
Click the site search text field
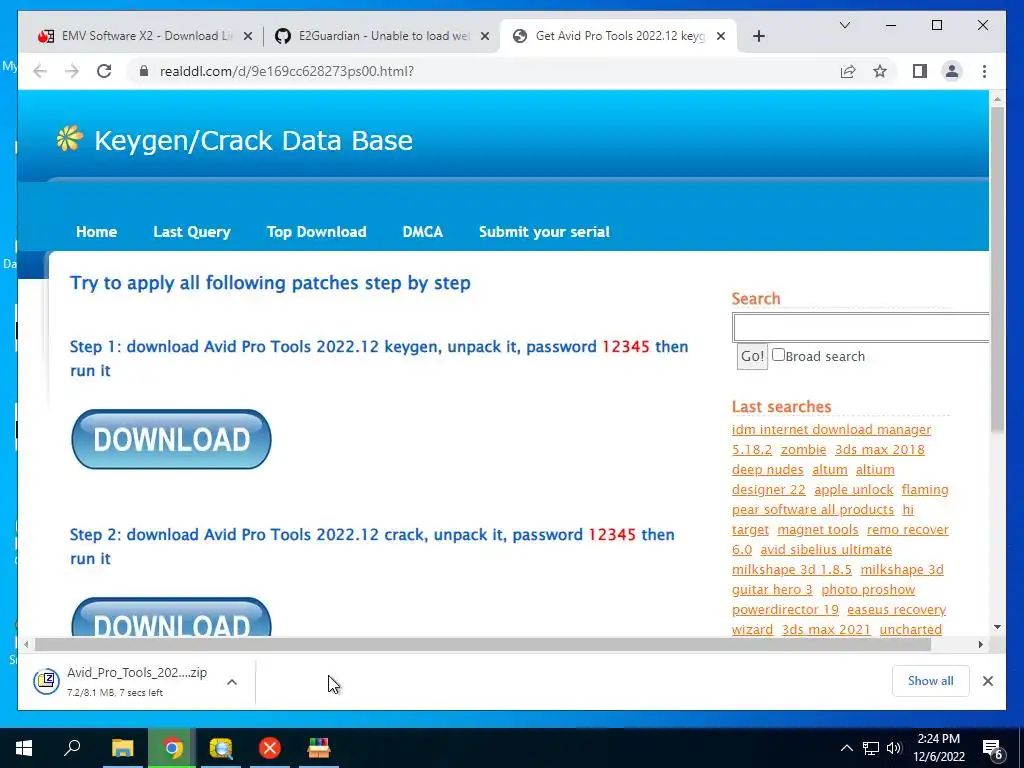861,327
